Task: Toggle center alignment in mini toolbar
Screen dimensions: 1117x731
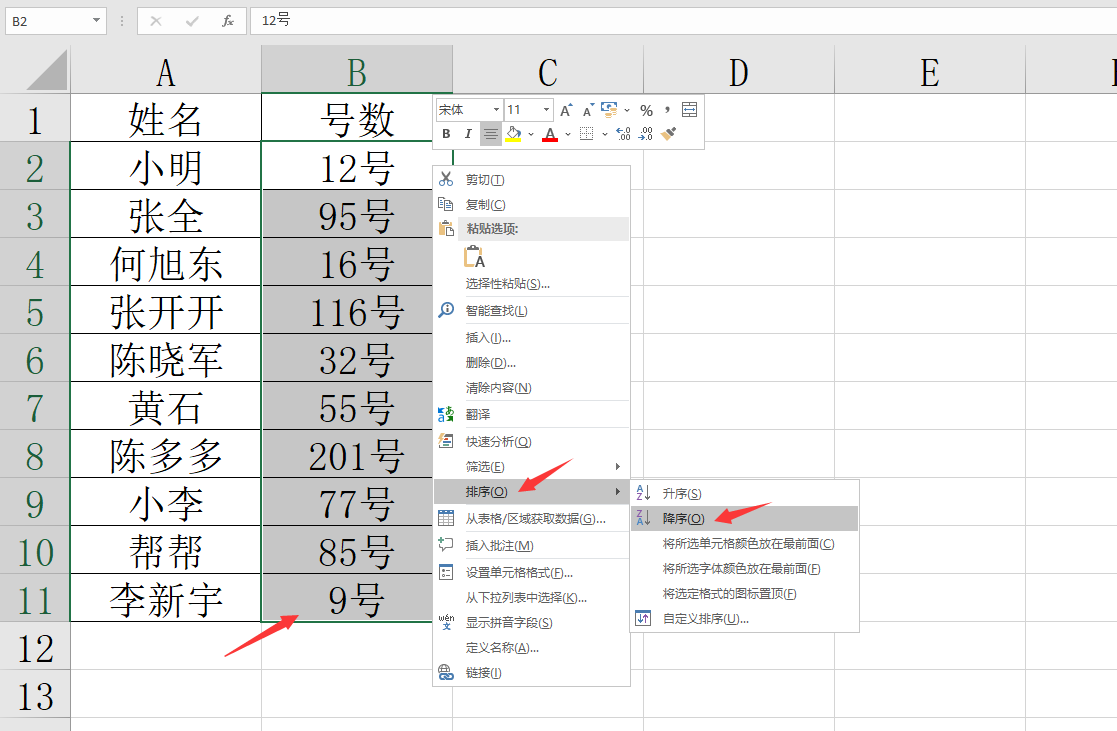Action: 491,133
